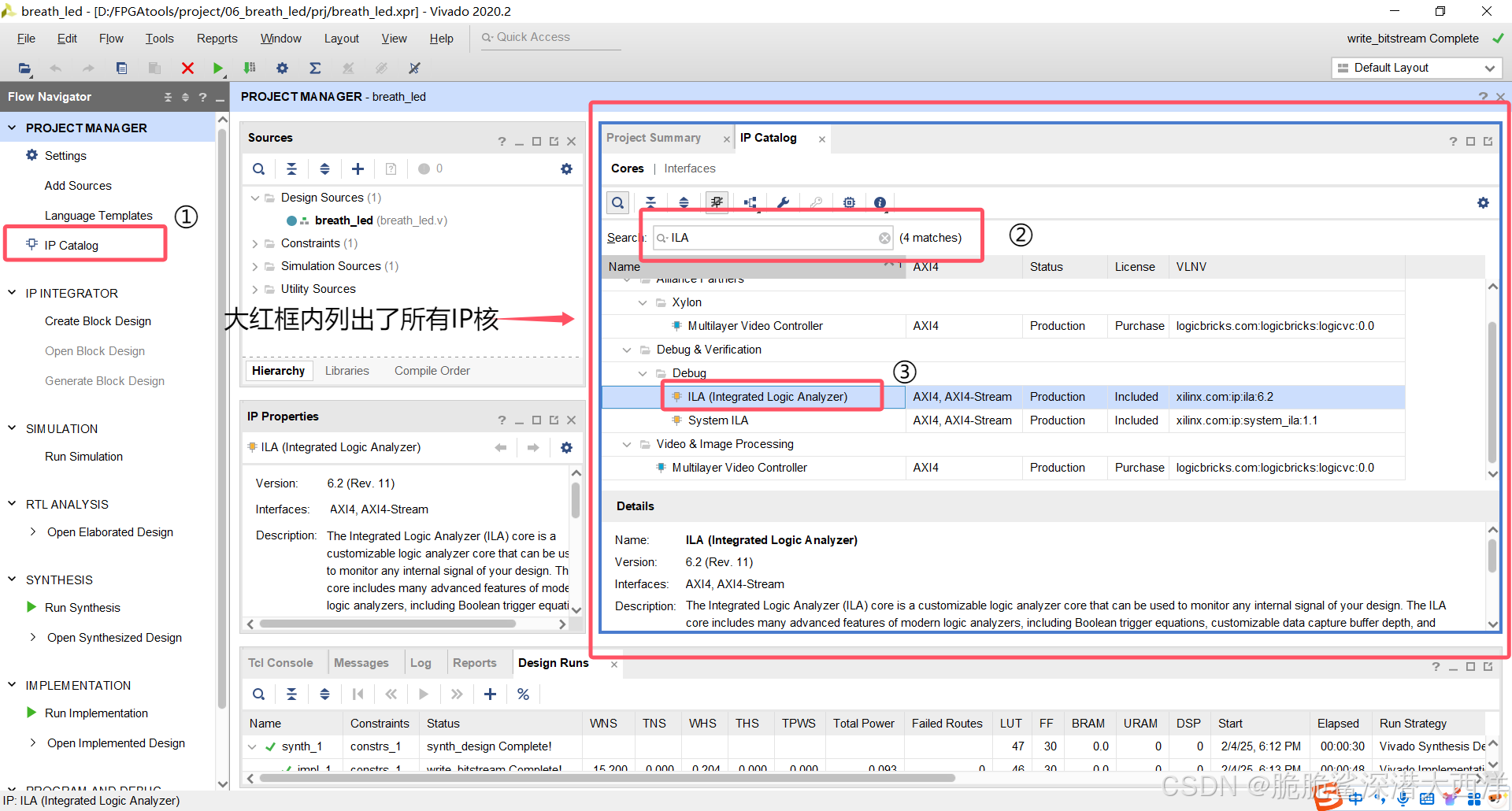
Task: Click Run Simulation
Action: (83, 457)
